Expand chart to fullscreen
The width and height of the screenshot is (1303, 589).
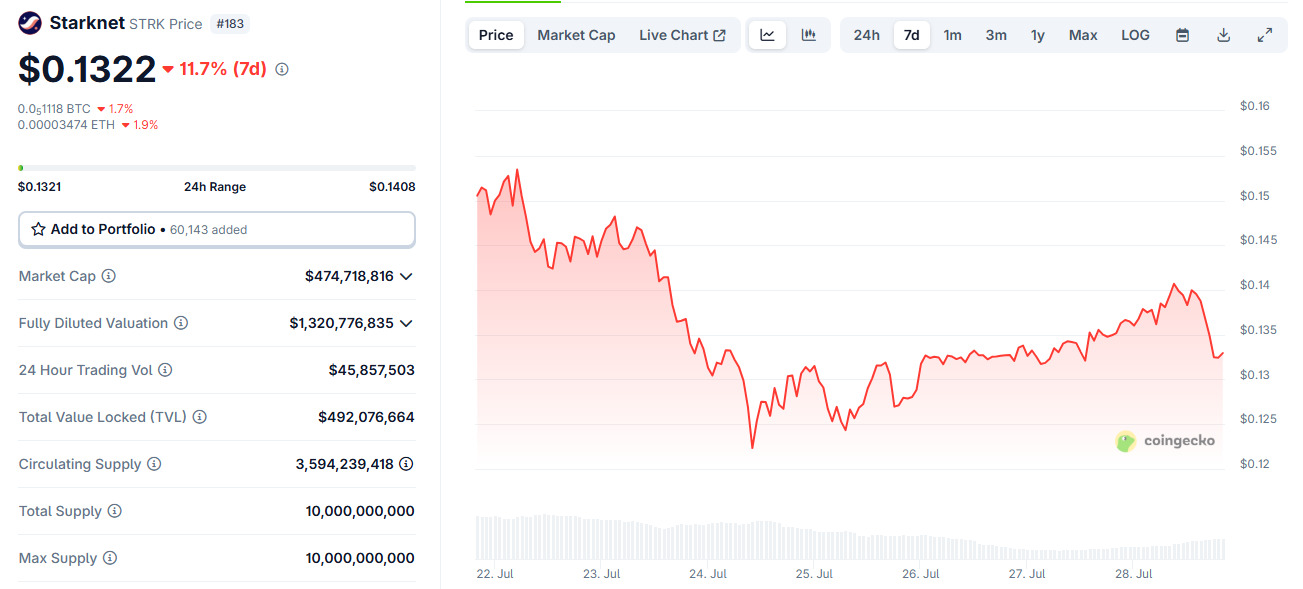[x=1265, y=35]
